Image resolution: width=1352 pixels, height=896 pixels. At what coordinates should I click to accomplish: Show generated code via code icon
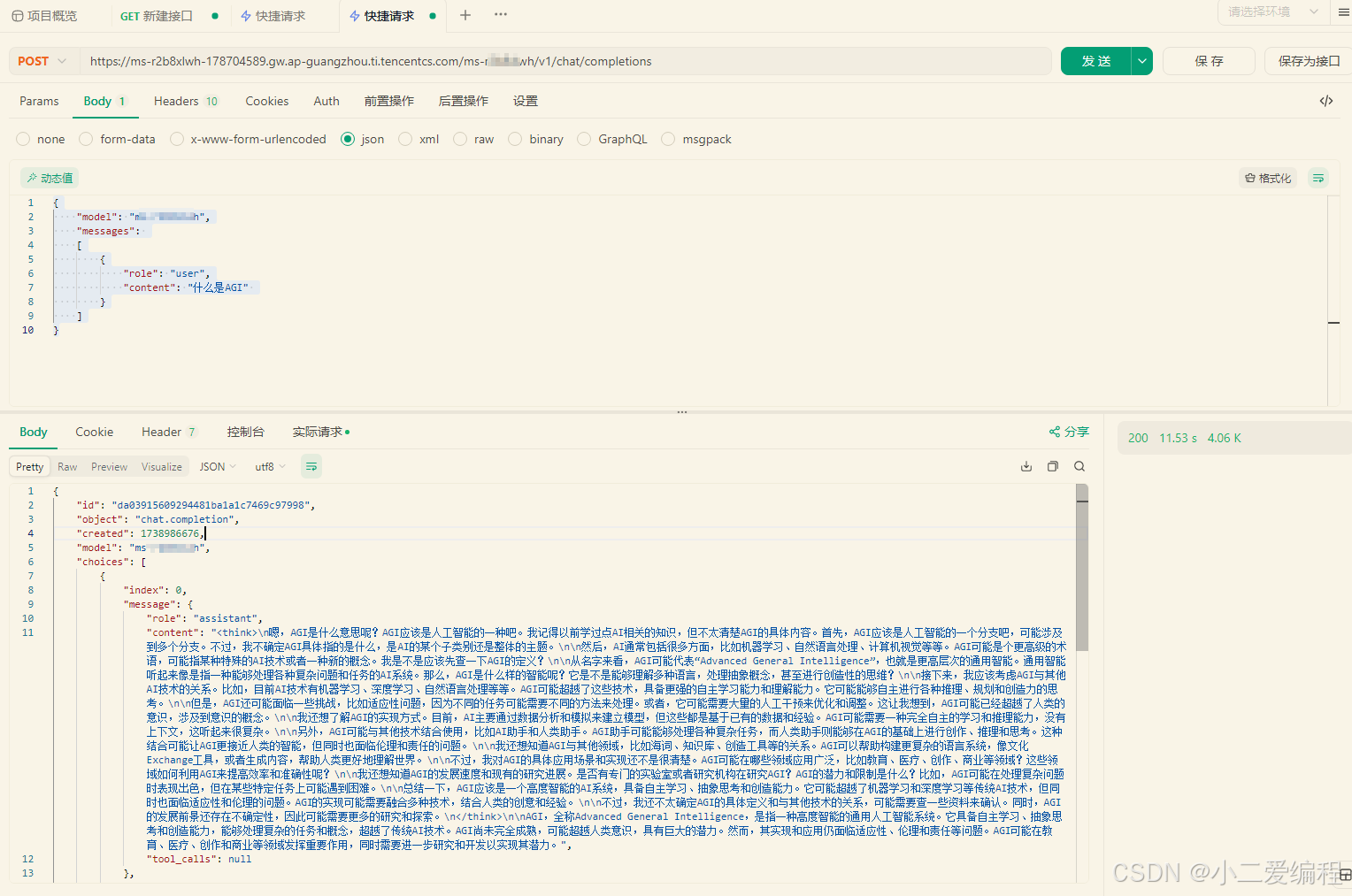click(1326, 101)
